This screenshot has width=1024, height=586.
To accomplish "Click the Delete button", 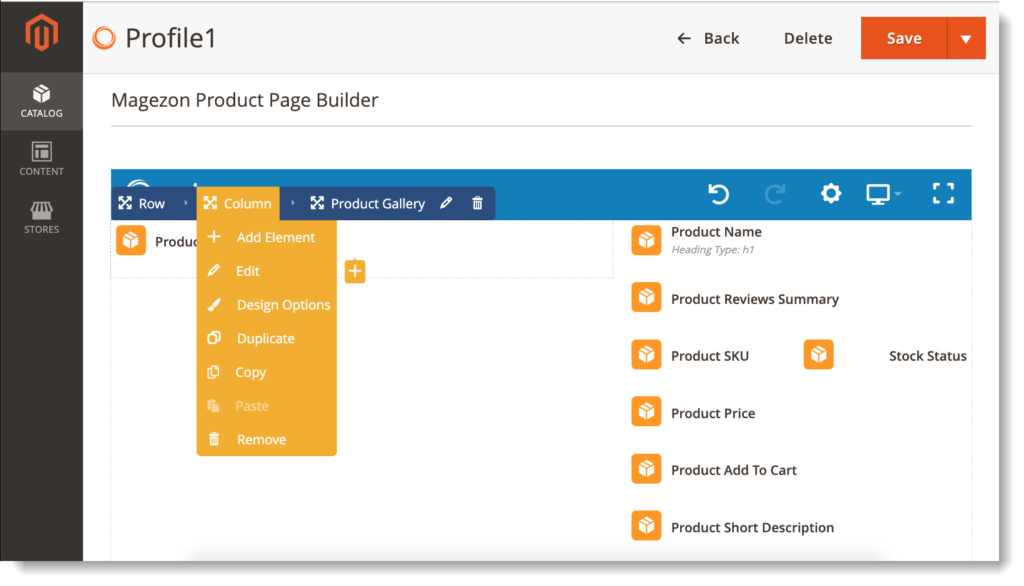I will pyautogui.click(x=808, y=39).
